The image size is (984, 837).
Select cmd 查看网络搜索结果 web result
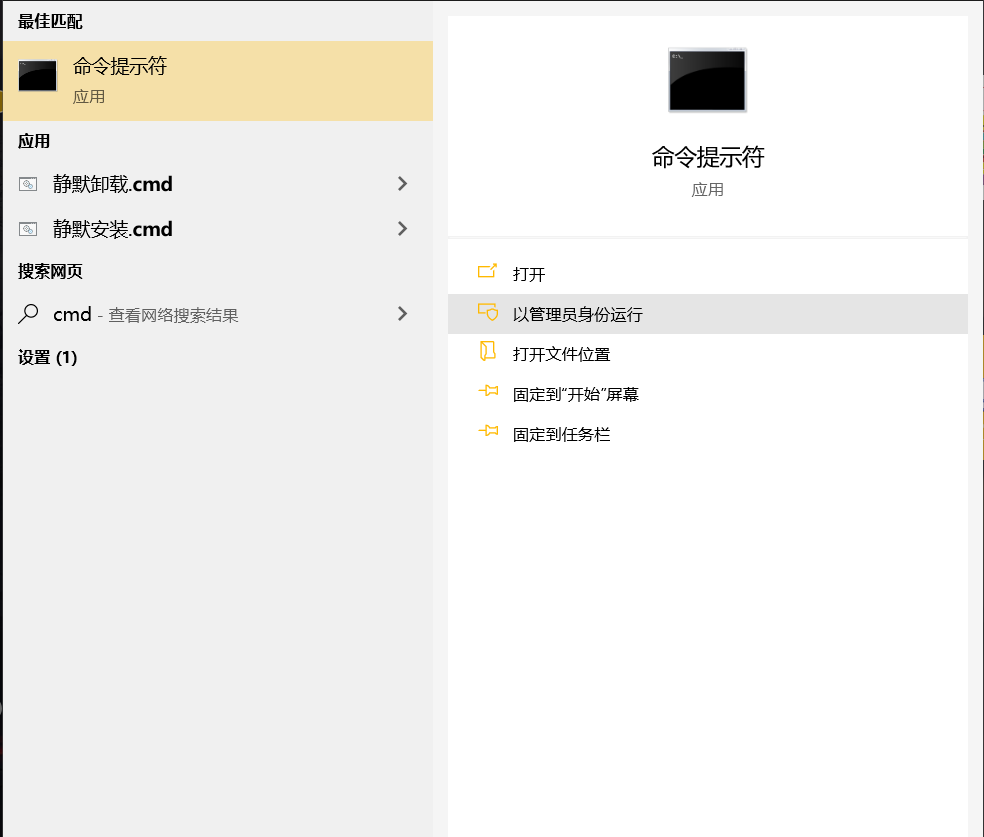[x=218, y=314]
